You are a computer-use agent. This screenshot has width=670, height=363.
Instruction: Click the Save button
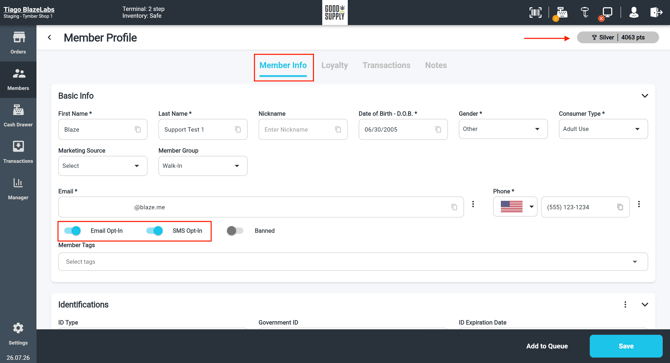pos(626,346)
